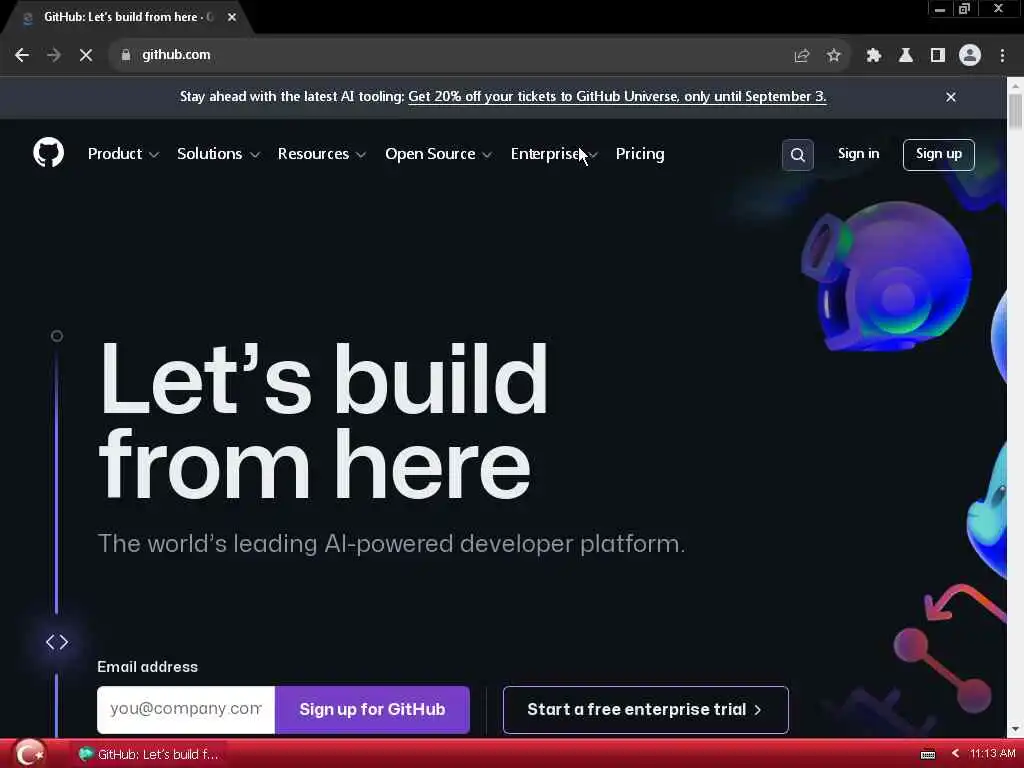The image size is (1024, 768).
Task: Expand the Product dropdown menu
Action: coord(123,154)
